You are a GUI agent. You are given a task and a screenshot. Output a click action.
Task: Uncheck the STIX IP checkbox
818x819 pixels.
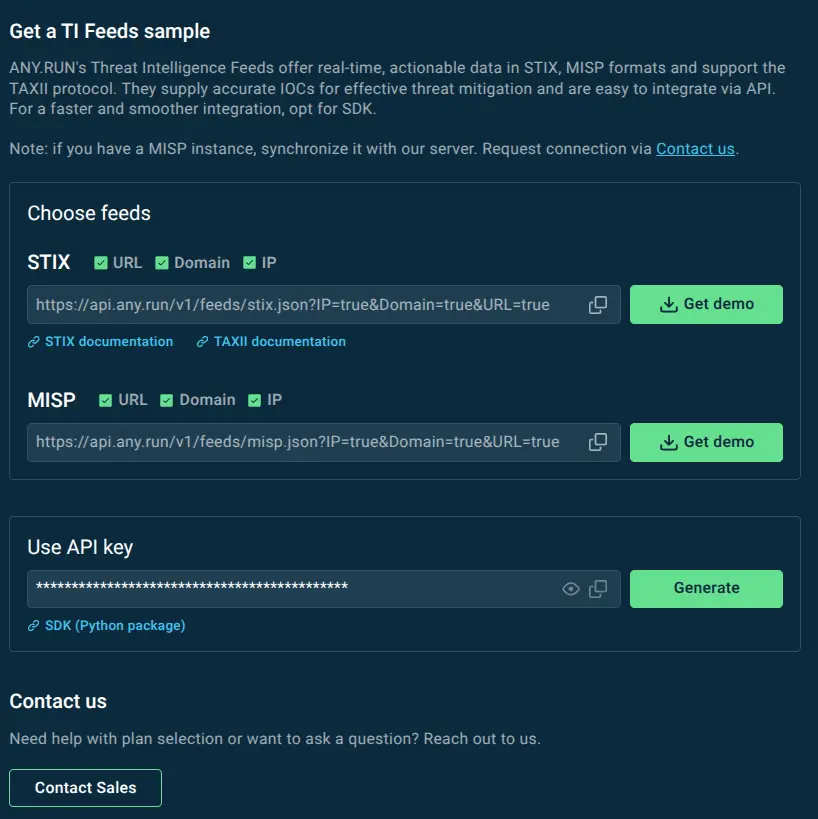[250, 263]
